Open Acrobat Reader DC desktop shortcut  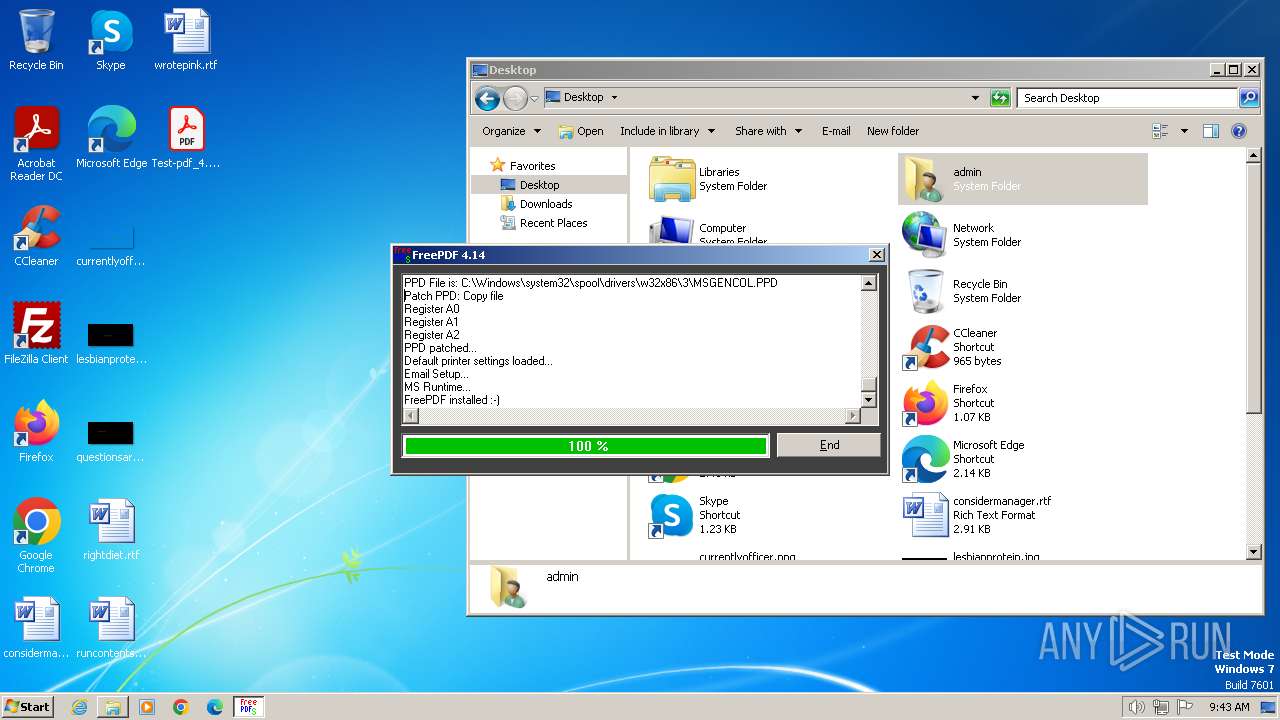point(36,144)
